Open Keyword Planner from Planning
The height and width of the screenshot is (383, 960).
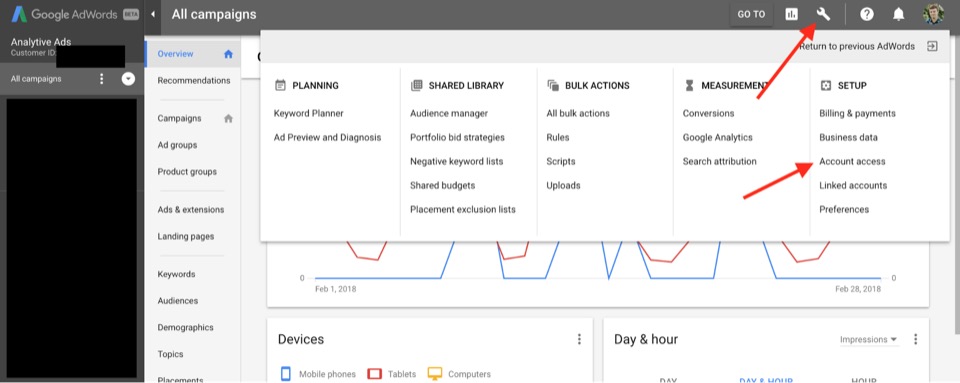[x=309, y=113]
